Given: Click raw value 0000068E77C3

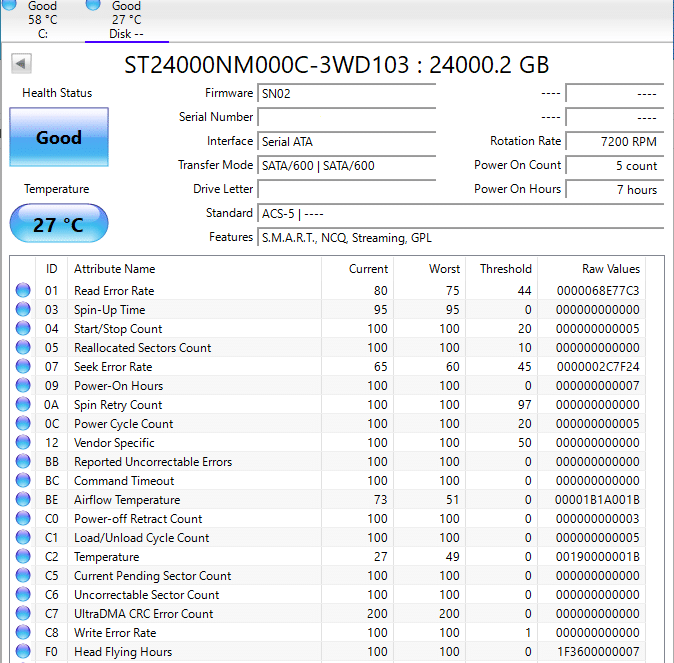Looking at the screenshot, I should 598,291.
